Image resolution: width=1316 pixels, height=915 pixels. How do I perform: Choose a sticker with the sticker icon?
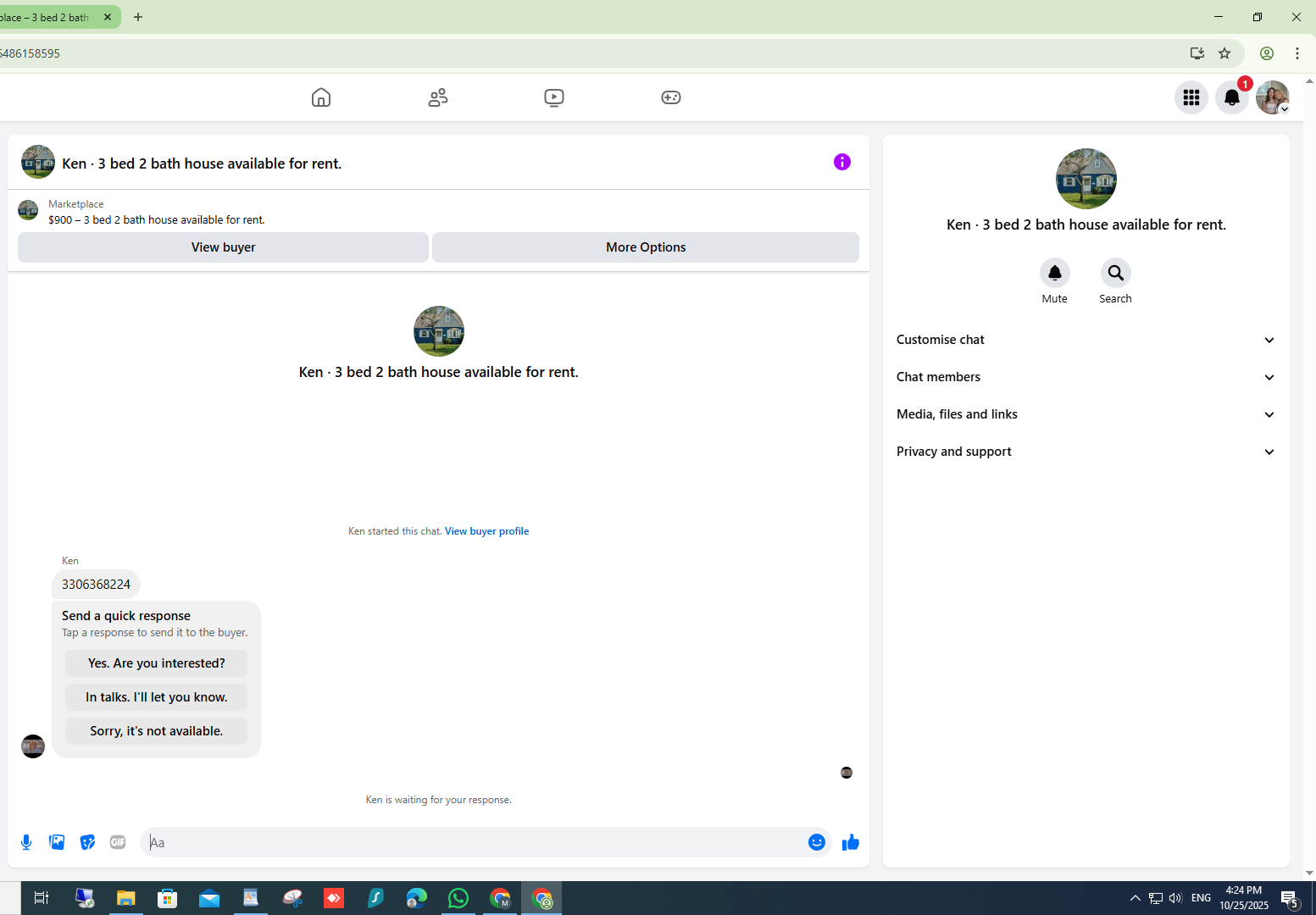pos(87,842)
